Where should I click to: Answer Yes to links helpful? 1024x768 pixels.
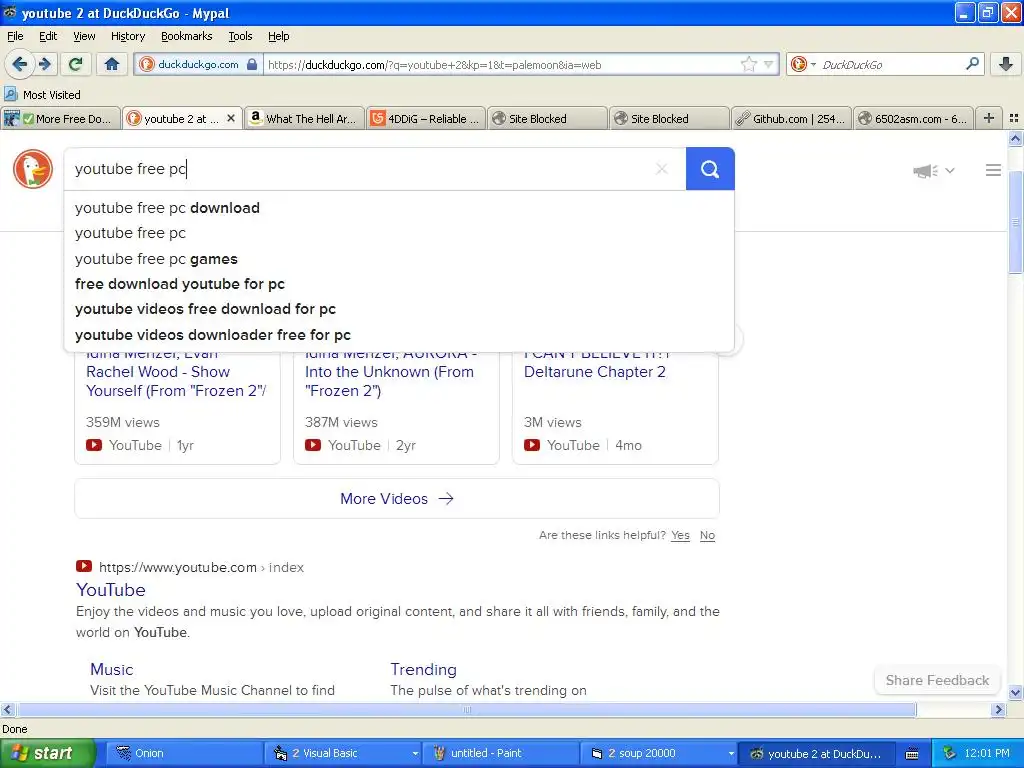[x=680, y=536]
